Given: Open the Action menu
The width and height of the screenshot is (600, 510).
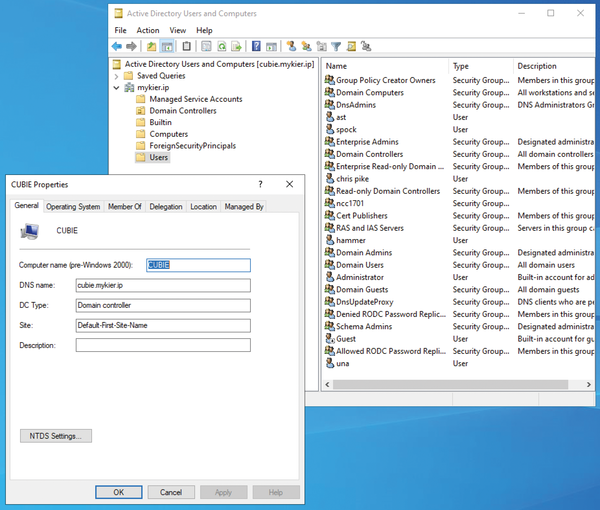Looking at the screenshot, I should [148, 30].
